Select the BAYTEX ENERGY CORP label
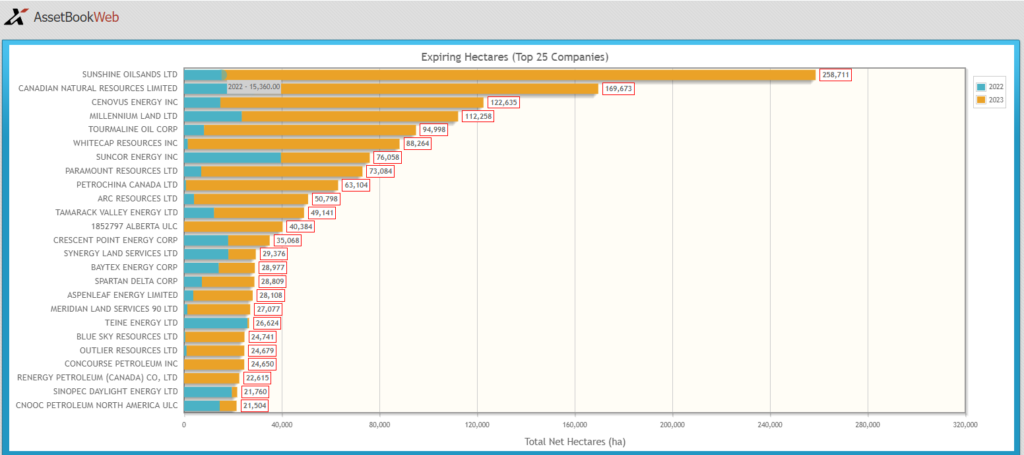 [134, 268]
